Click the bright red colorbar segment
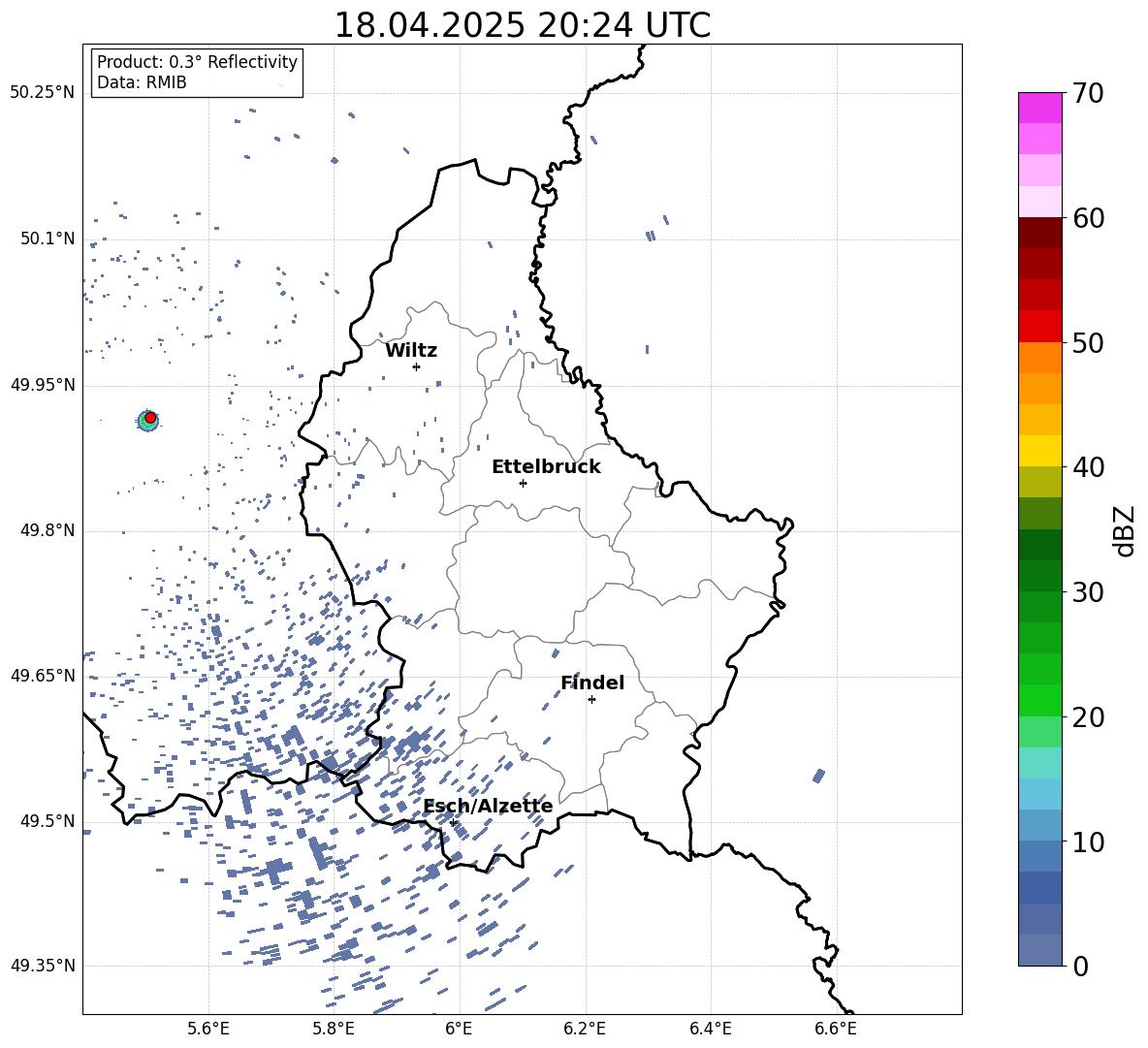The image size is (1148, 1048). (1039, 327)
